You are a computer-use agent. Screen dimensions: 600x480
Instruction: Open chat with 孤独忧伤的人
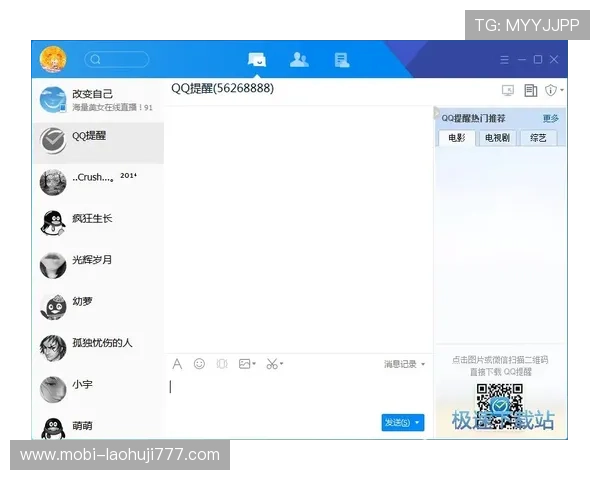tap(98, 348)
